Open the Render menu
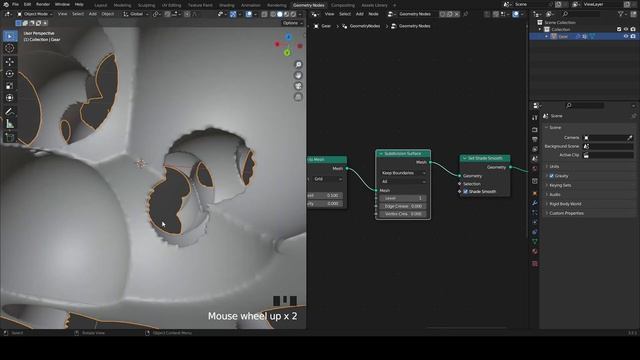The height and width of the screenshot is (360, 640). coord(43,4)
